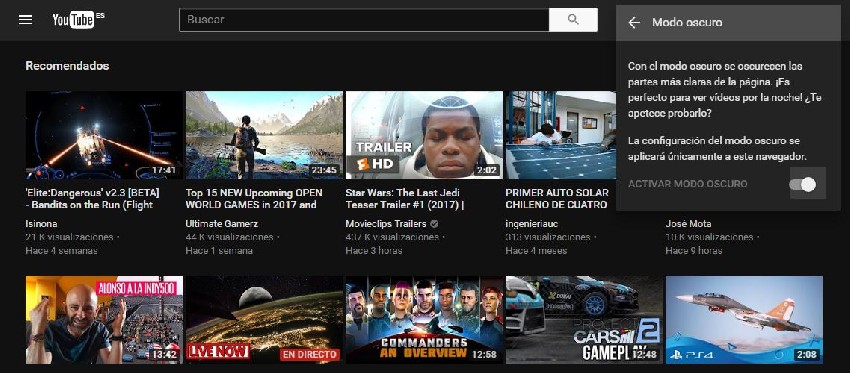Click in the Buscar search field
Image resolution: width=850 pixels, height=373 pixels.
click(364, 20)
